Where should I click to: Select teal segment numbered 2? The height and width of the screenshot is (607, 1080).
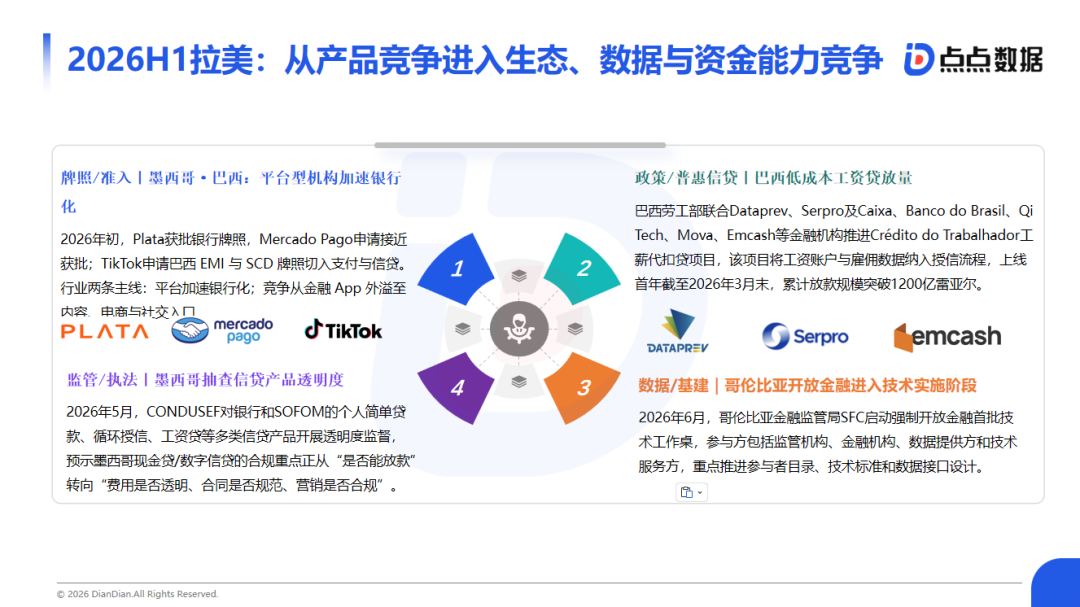(x=582, y=268)
